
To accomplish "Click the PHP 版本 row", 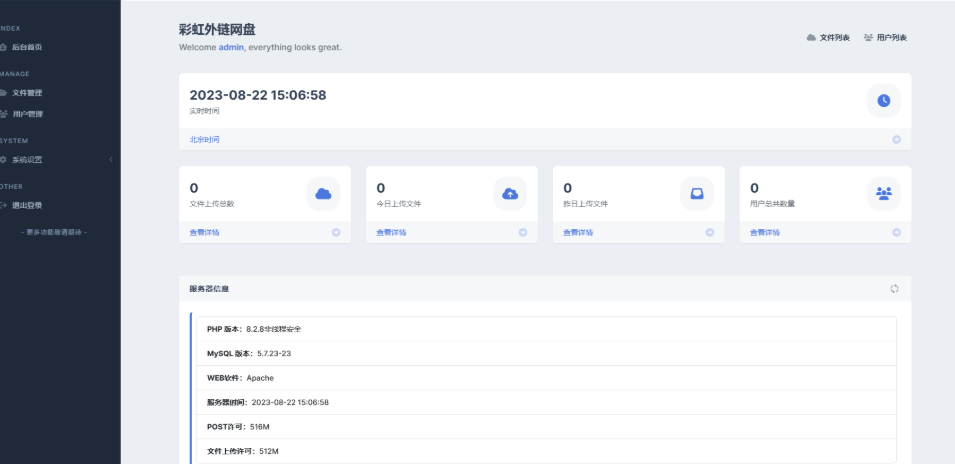I will tap(546, 329).
